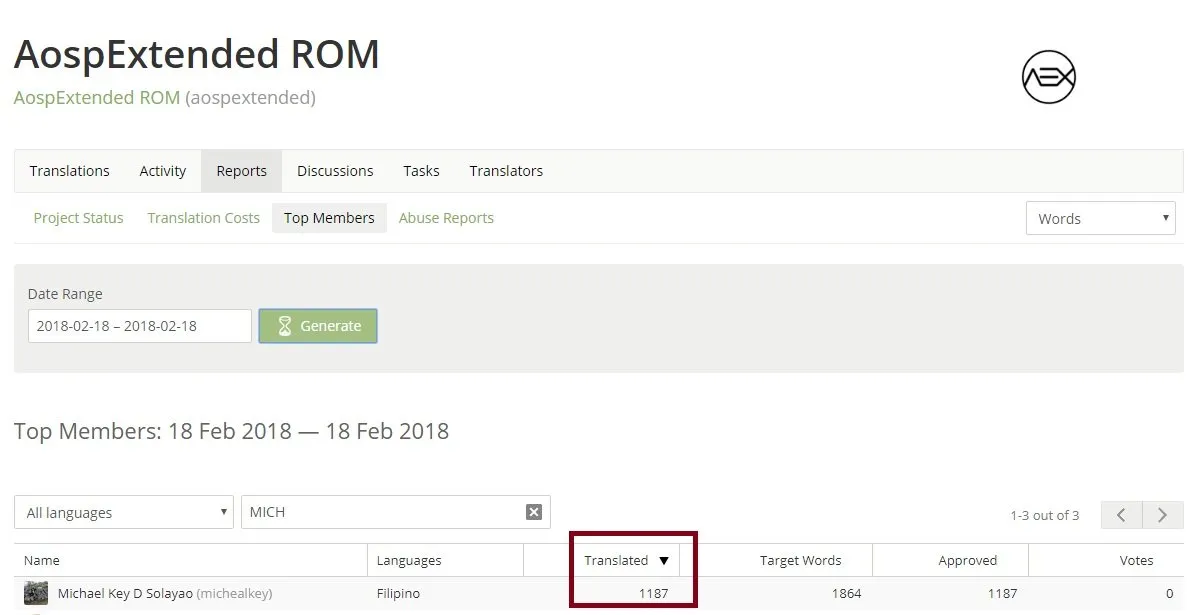Clear the MICH search field

click(534, 512)
